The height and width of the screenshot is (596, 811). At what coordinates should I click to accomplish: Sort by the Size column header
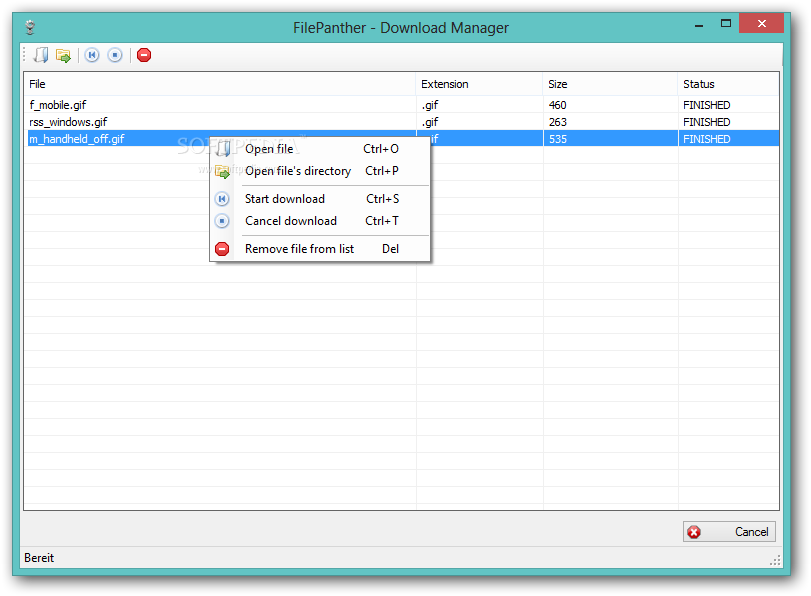pyautogui.click(x=610, y=84)
